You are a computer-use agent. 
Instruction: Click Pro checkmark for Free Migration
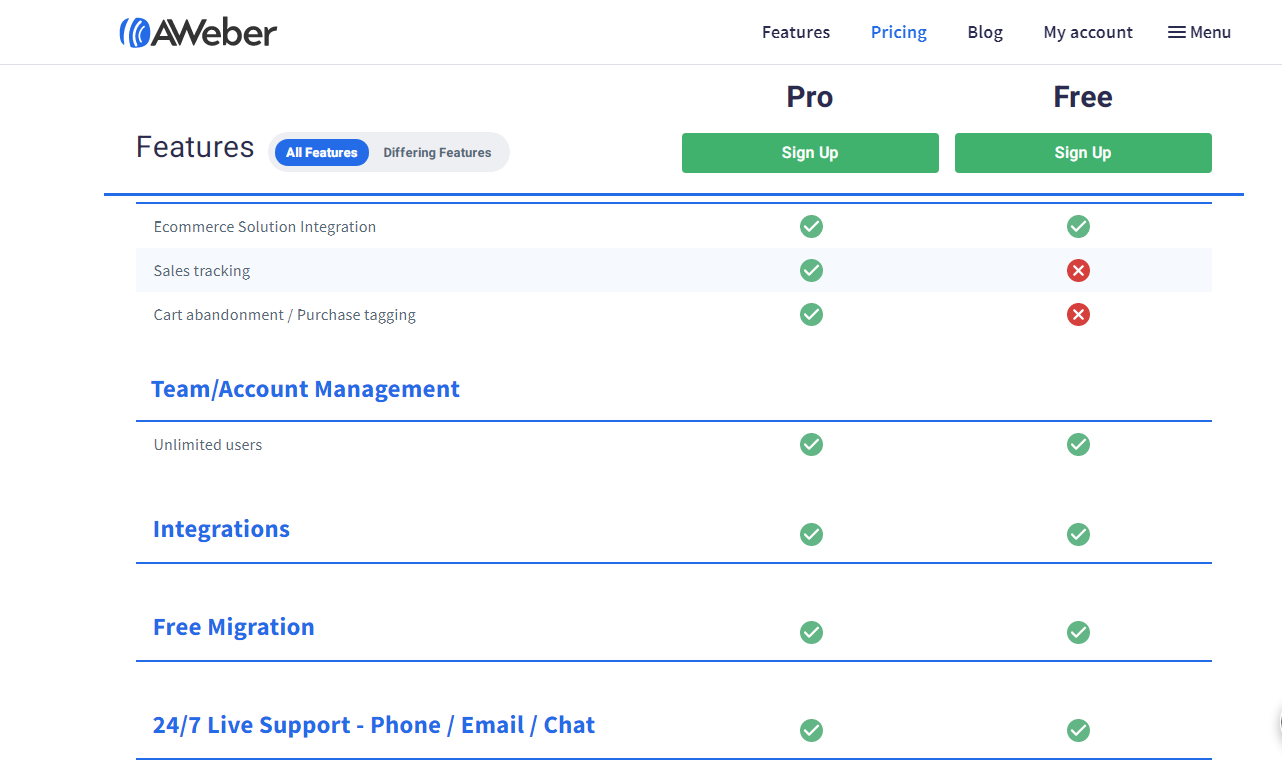[x=811, y=632]
